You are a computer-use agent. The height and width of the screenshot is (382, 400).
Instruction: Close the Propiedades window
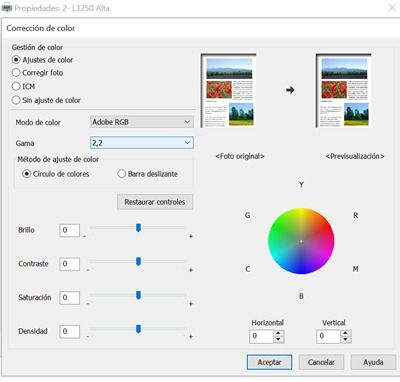[392, 7]
